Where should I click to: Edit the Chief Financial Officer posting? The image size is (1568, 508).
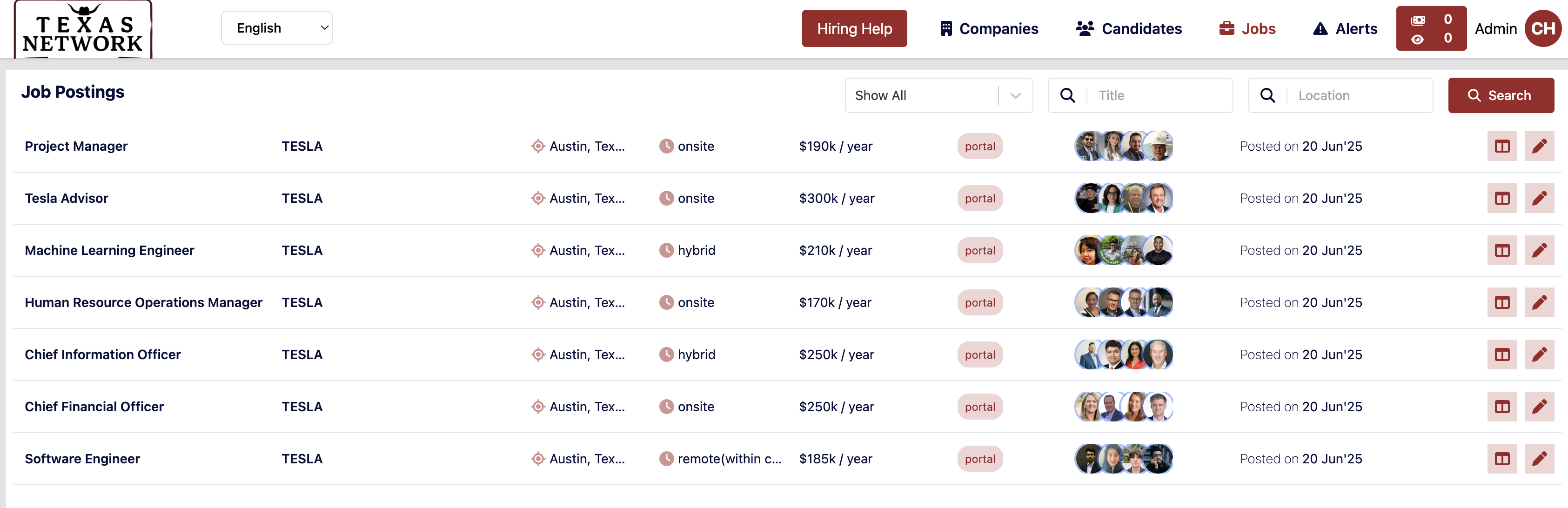[1539, 407]
